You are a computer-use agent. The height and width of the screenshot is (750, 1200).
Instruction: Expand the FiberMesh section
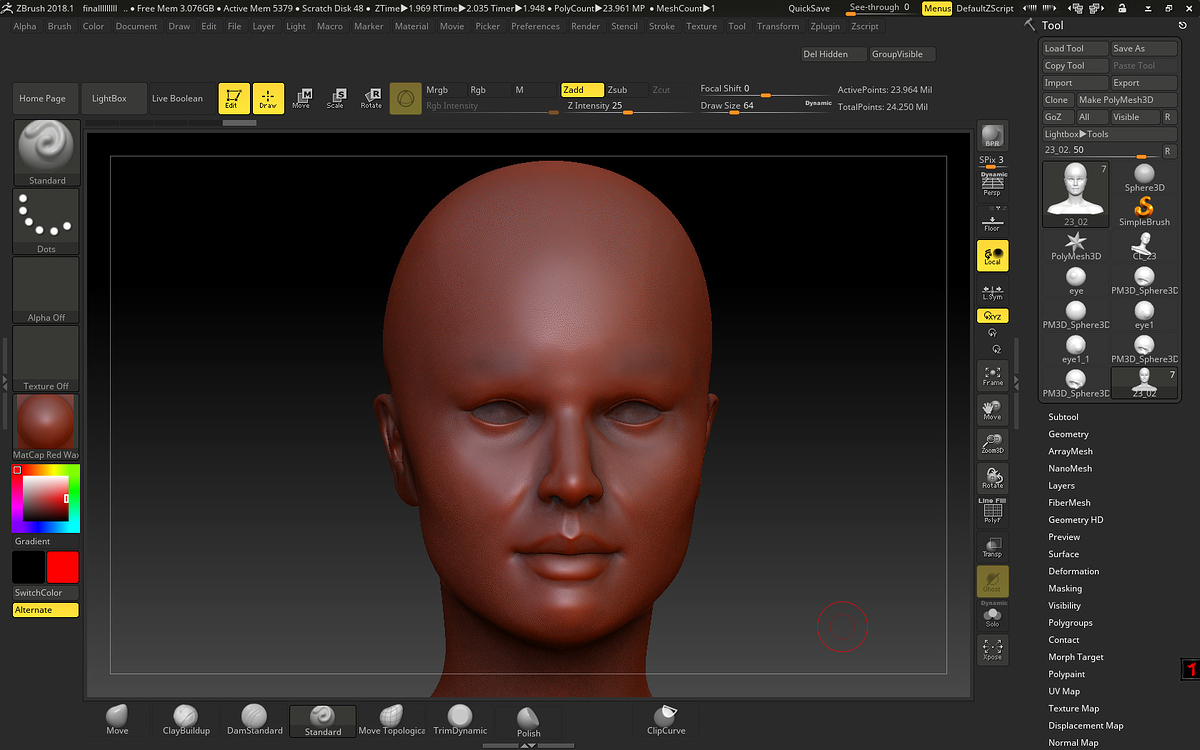click(1069, 503)
